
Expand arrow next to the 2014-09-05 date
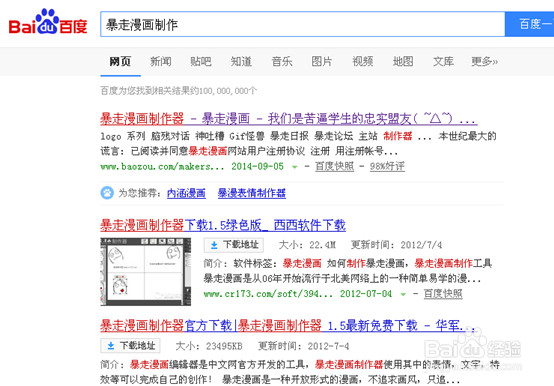295,167
